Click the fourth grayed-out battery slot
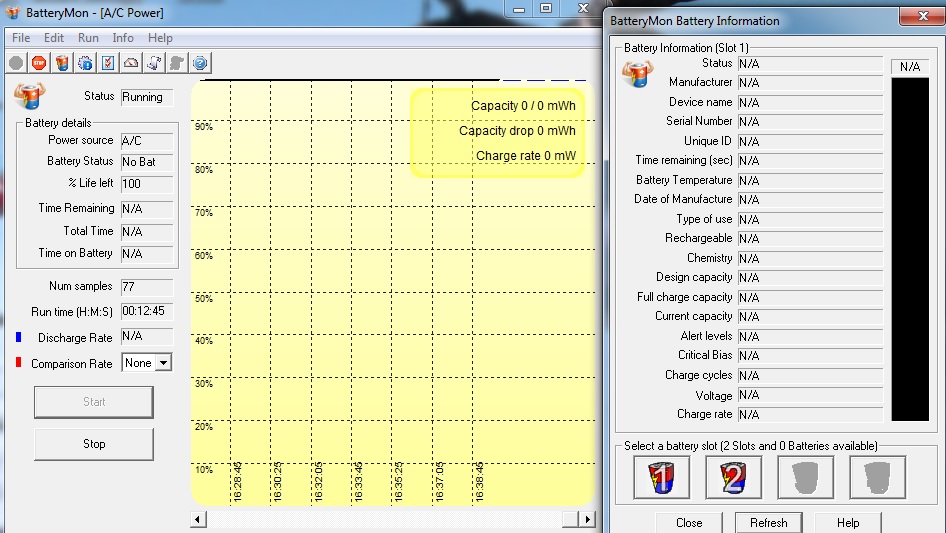 click(x=877, y=477)
